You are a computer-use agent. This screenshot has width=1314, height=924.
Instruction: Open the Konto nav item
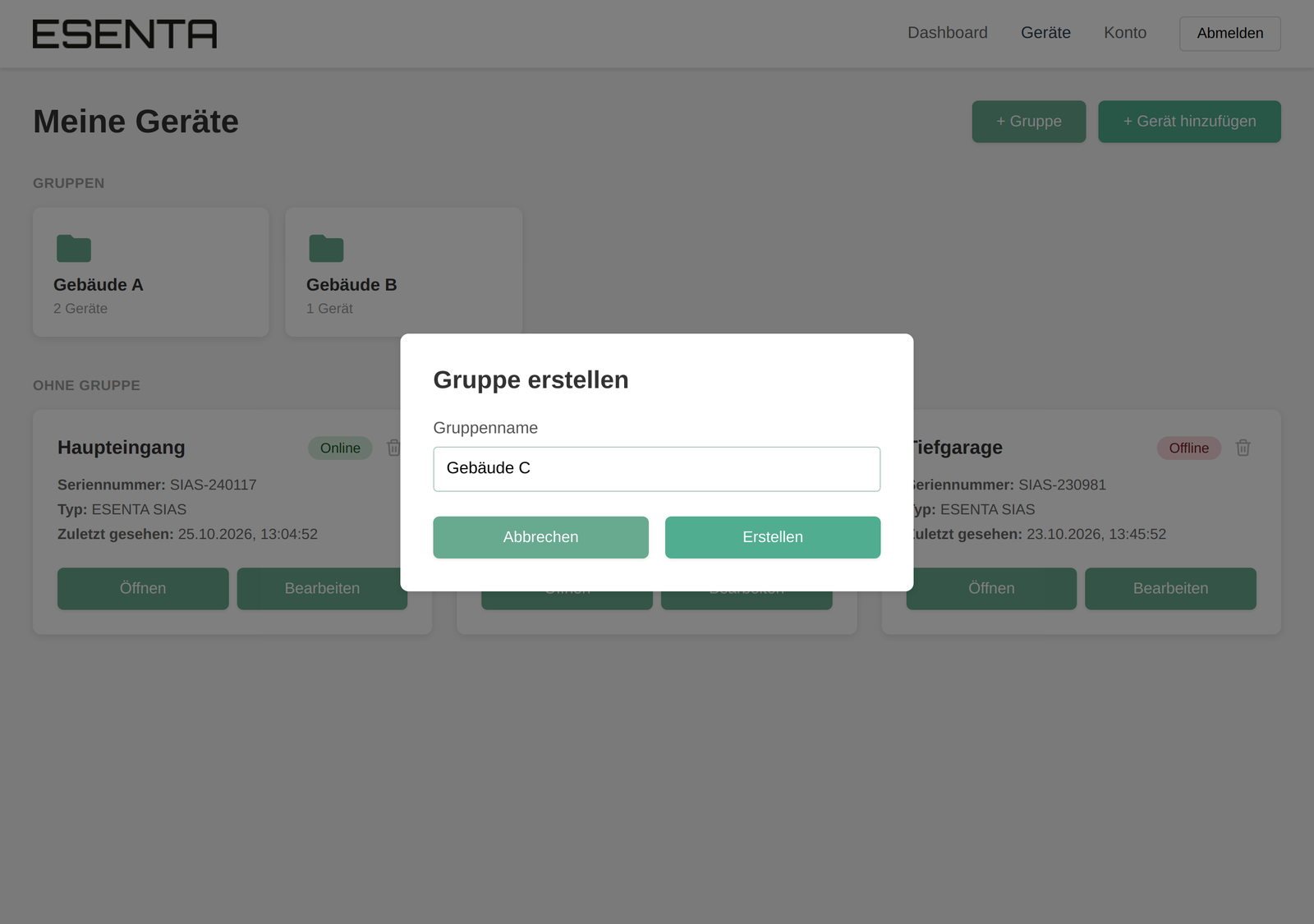[x=1125, y=33]
